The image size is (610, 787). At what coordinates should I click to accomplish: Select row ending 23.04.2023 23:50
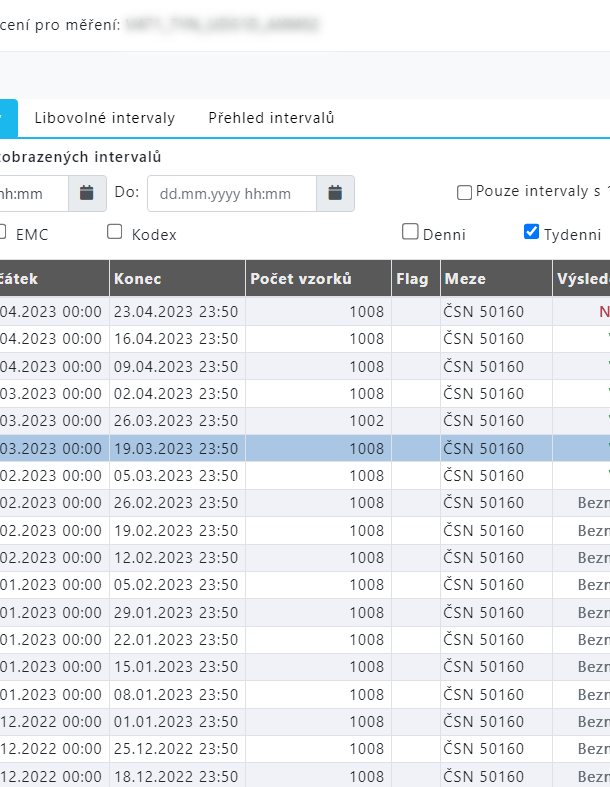click(x=305, y=312)
